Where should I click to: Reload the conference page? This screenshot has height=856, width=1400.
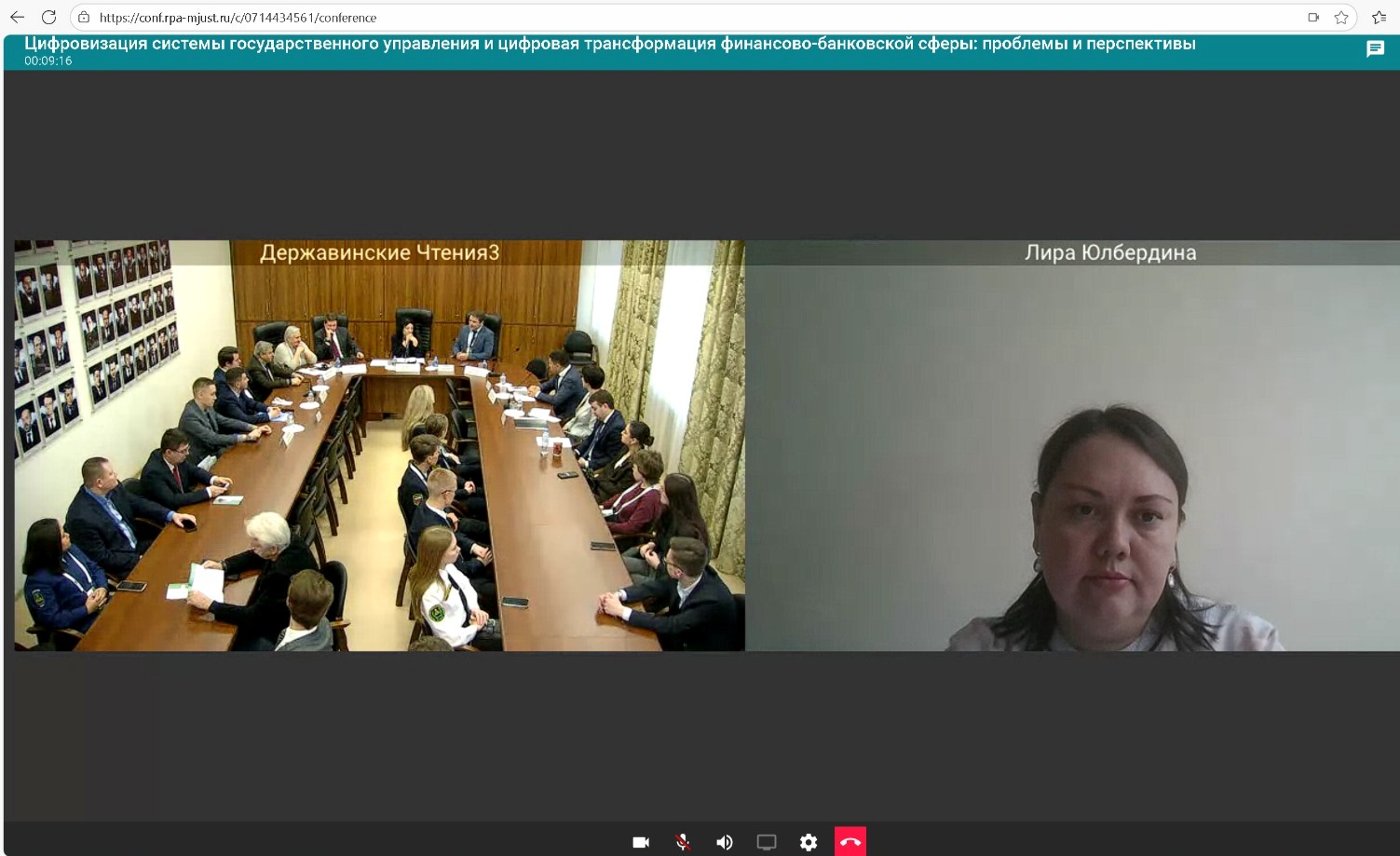point(49,17)
